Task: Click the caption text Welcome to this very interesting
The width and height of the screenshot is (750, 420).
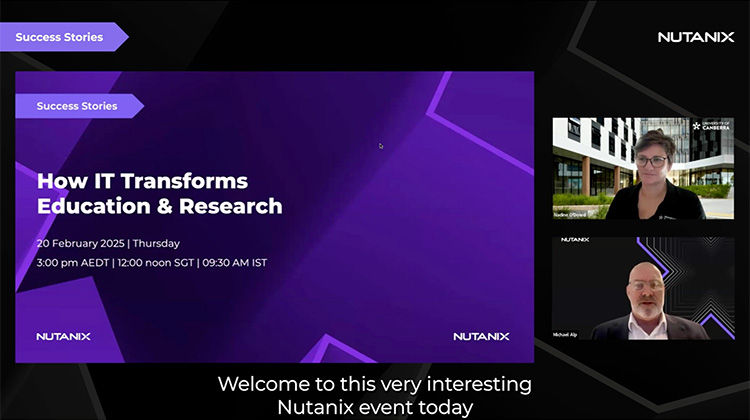Action: (374, 384)
